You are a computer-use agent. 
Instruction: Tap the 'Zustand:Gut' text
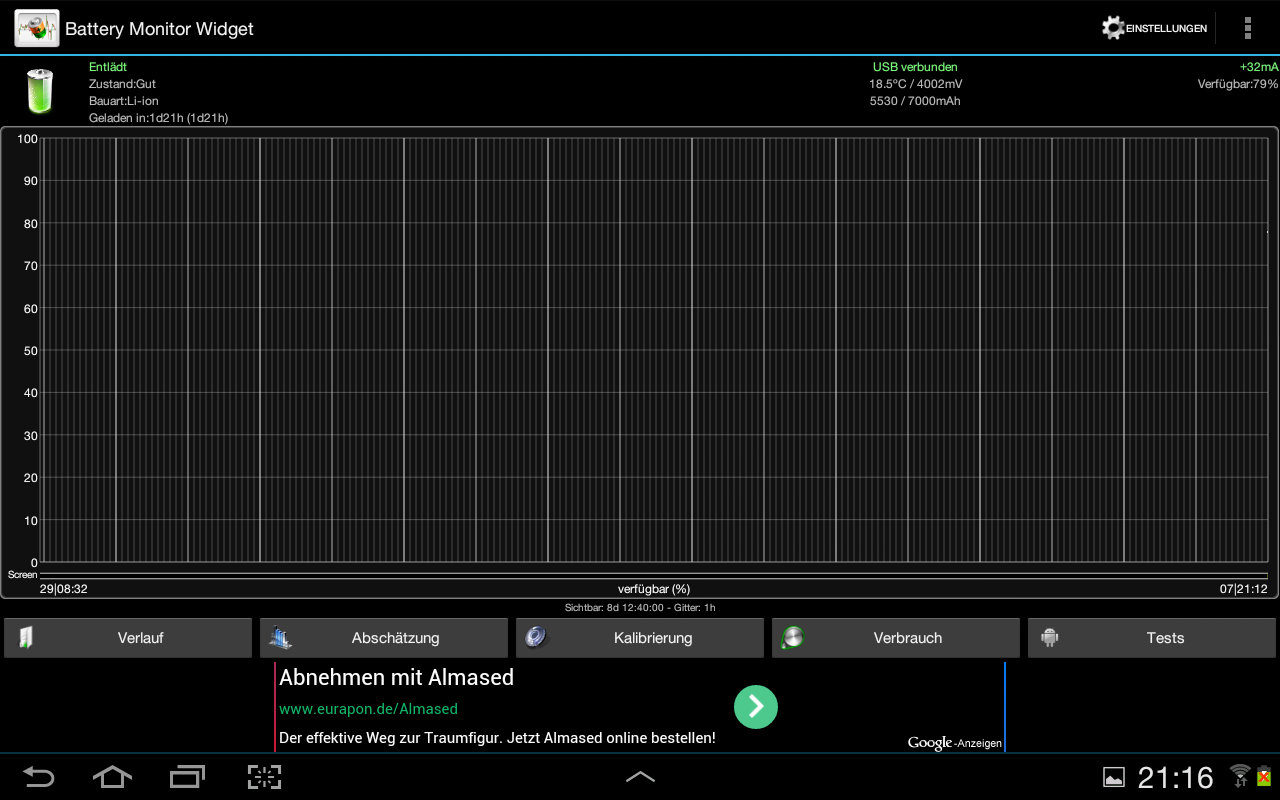(x=122, y=84)
